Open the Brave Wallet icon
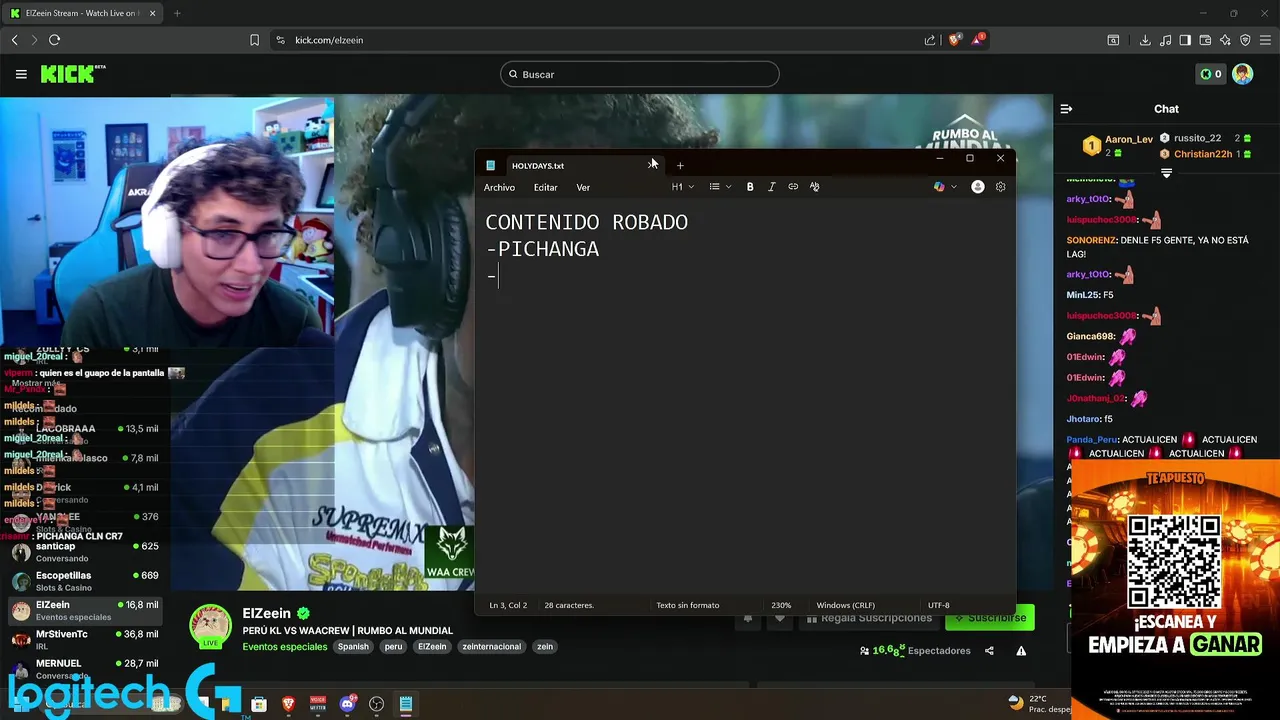The height and width of the screenshot is (720, 1280). (x=1205, y=40)
